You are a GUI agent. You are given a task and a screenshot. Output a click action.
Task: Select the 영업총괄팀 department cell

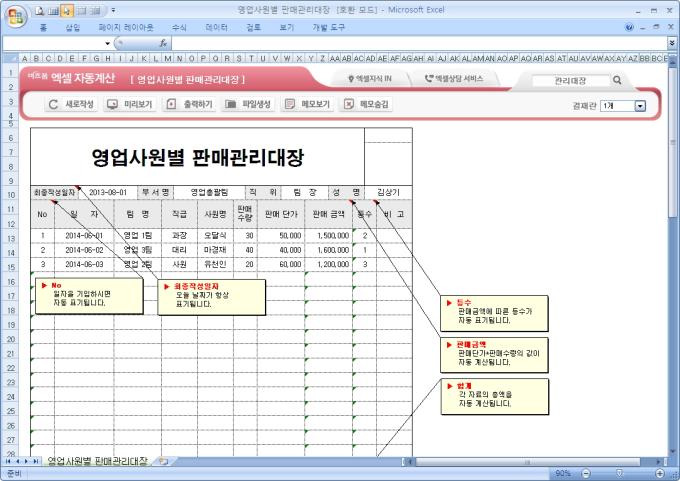[209, 193]
